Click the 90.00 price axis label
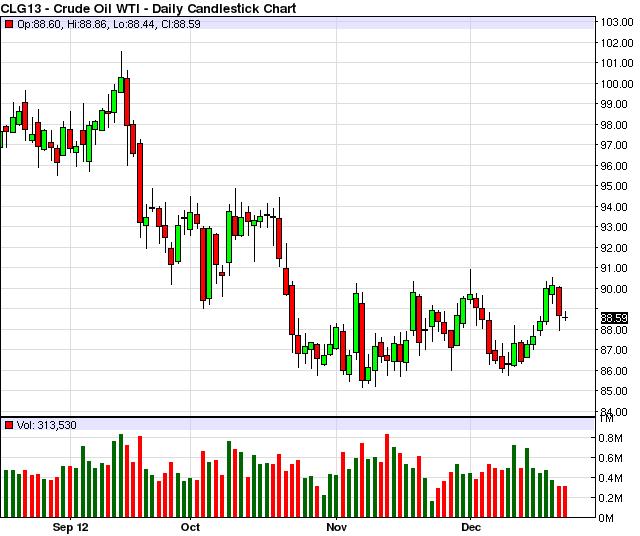640x536 pixels. click(x=614, y=289)
